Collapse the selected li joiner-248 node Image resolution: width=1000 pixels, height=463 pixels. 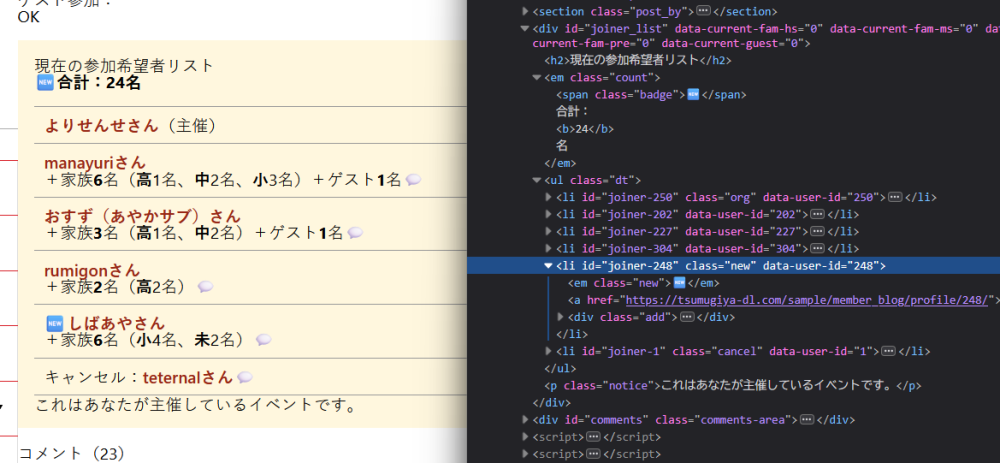point(548,265)
